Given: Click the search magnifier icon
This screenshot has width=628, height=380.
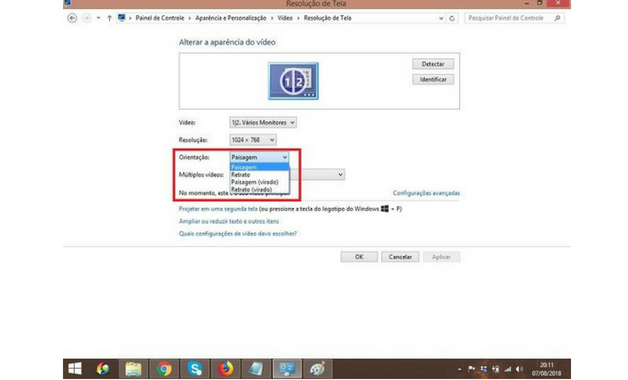Looking at the screenshot, I should [x=558, y=18].
